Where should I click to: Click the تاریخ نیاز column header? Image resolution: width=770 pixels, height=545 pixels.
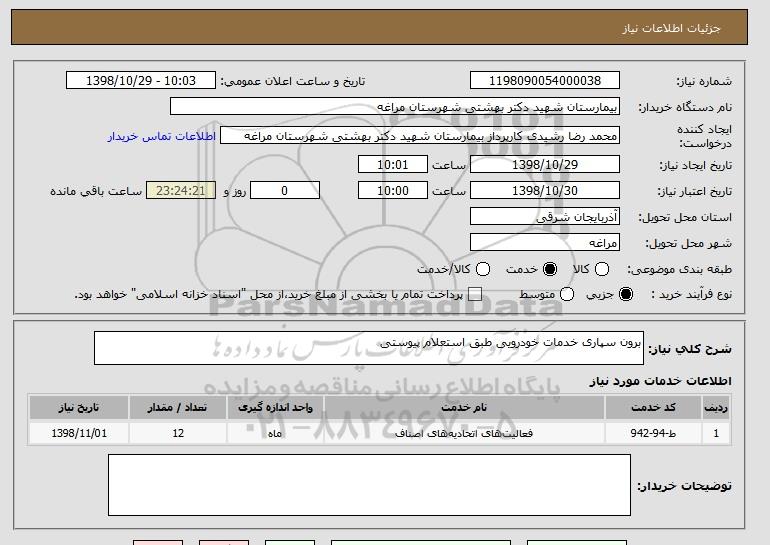tap(79, 408)
